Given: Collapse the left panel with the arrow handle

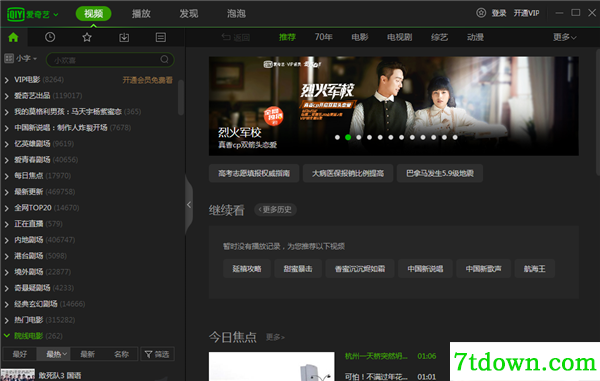Looking at the screenshot, I should pos(189,205).
